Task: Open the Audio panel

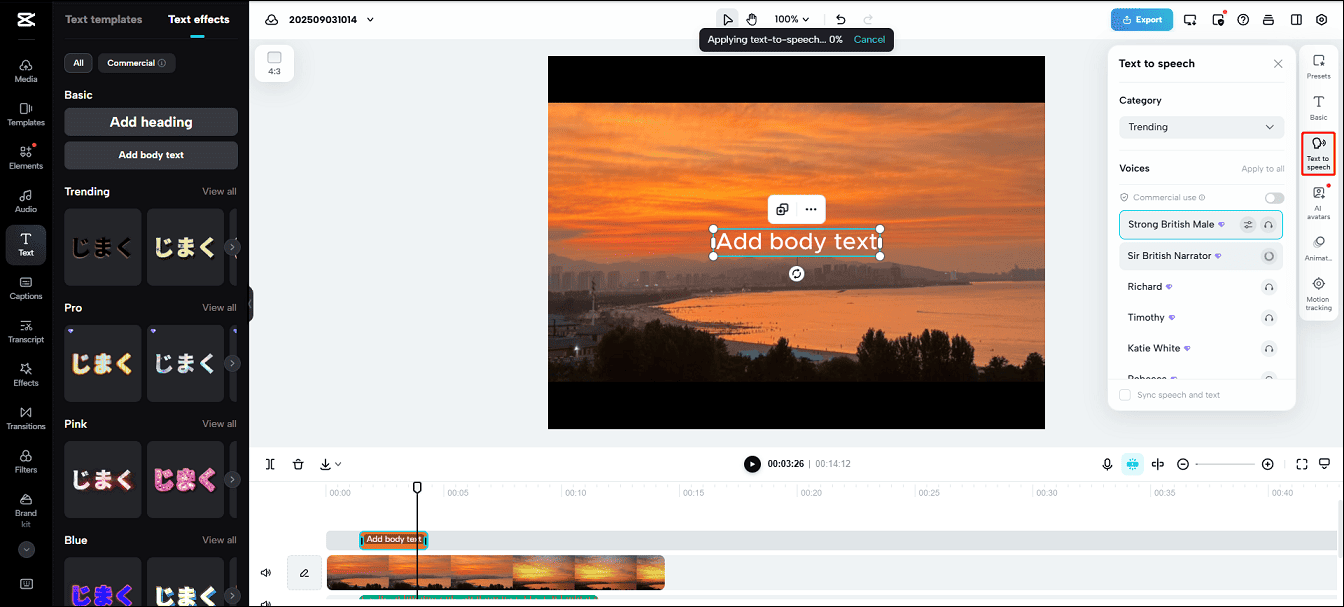Action: pos(26,201)
